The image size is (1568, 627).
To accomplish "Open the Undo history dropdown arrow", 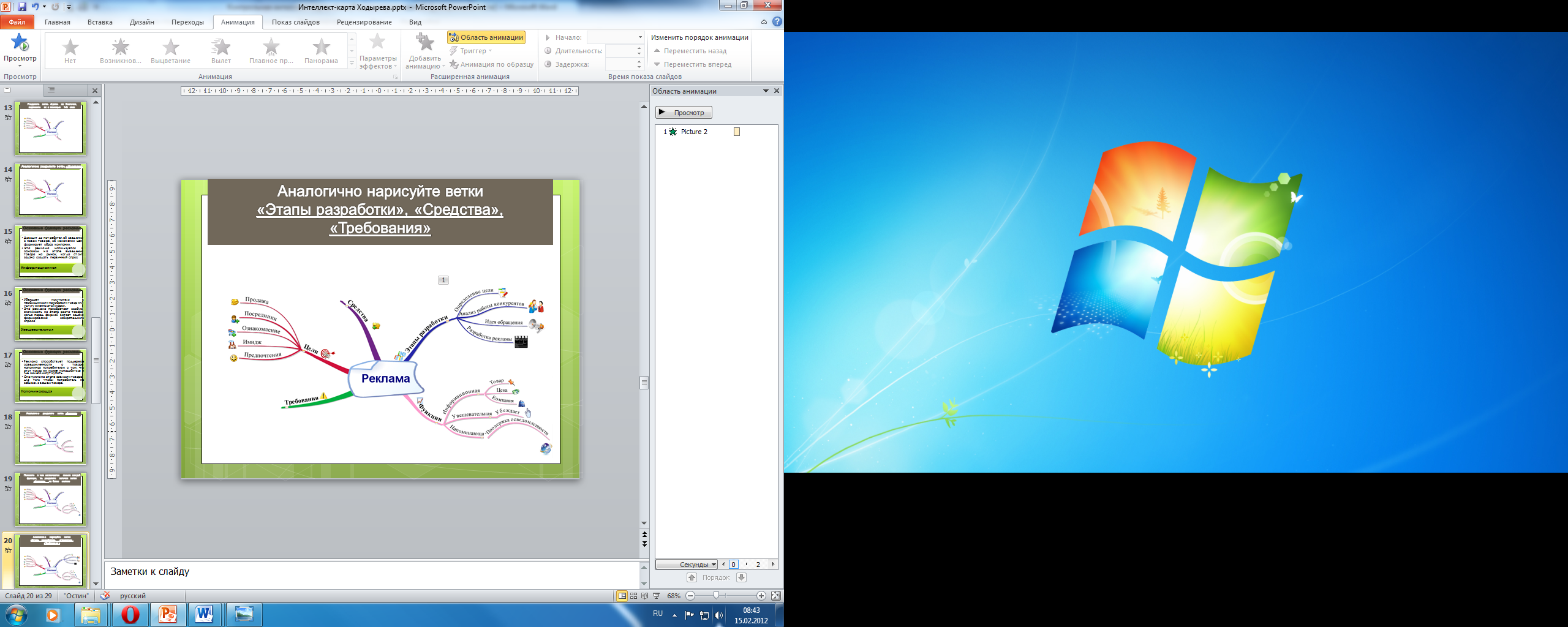I will (x=44, y=7).
